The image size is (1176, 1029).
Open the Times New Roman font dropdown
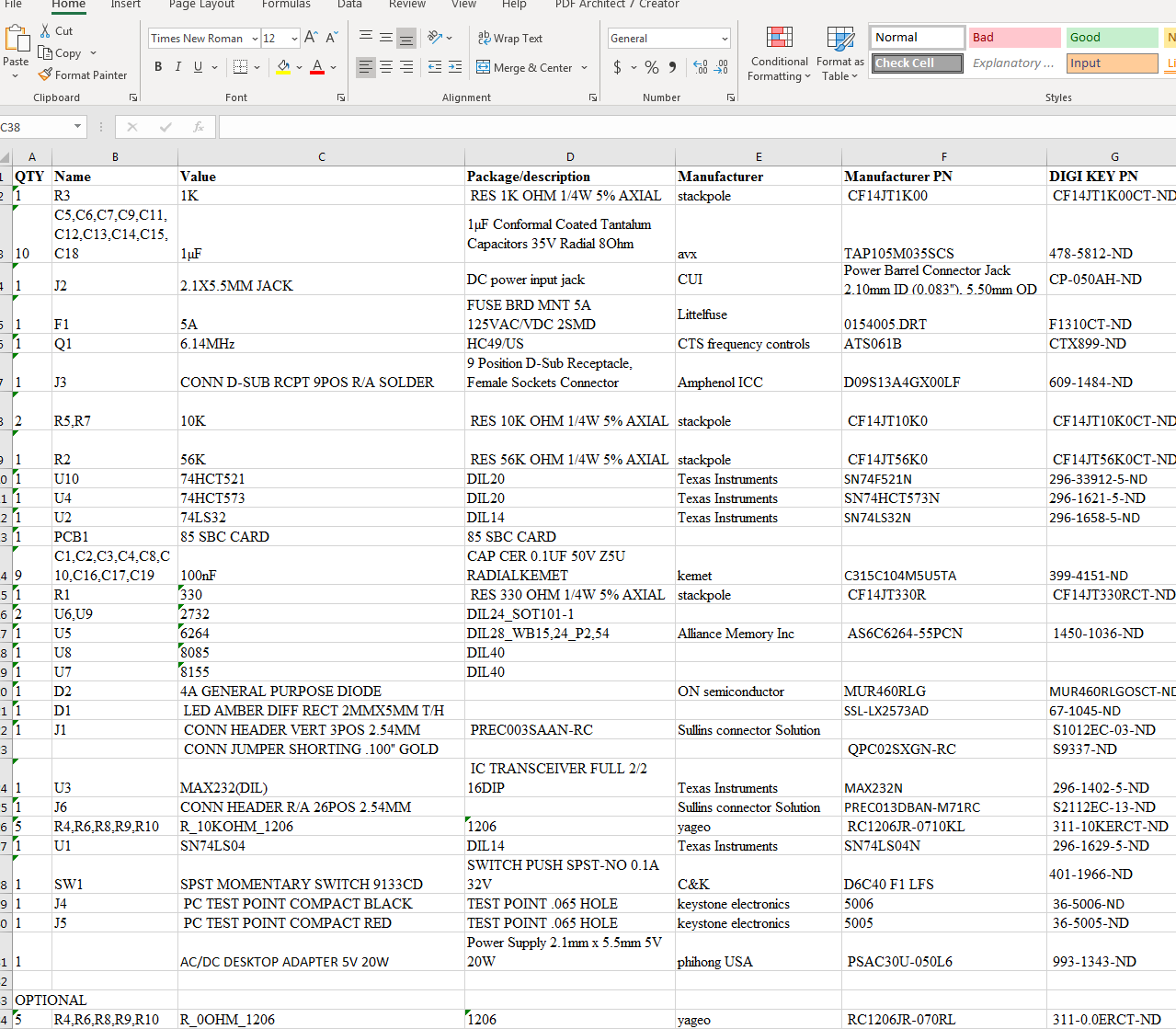point(255,39)
